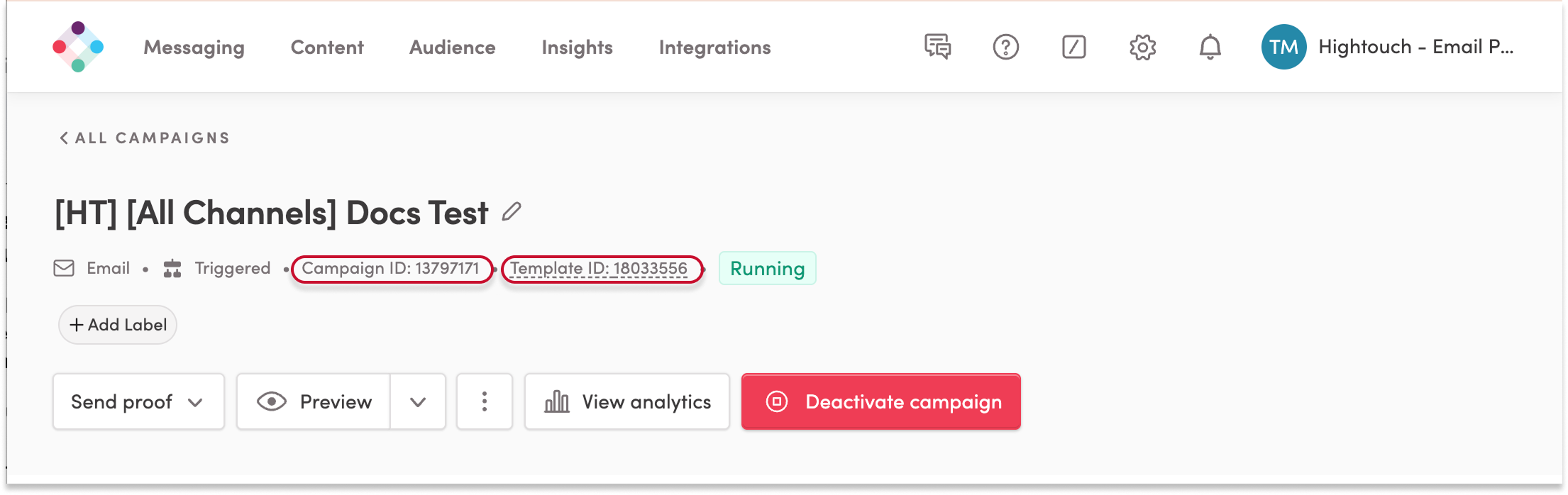Screen dimensions: 1568x495
Task: Open the chat messages icon
Action: [937, 47]
